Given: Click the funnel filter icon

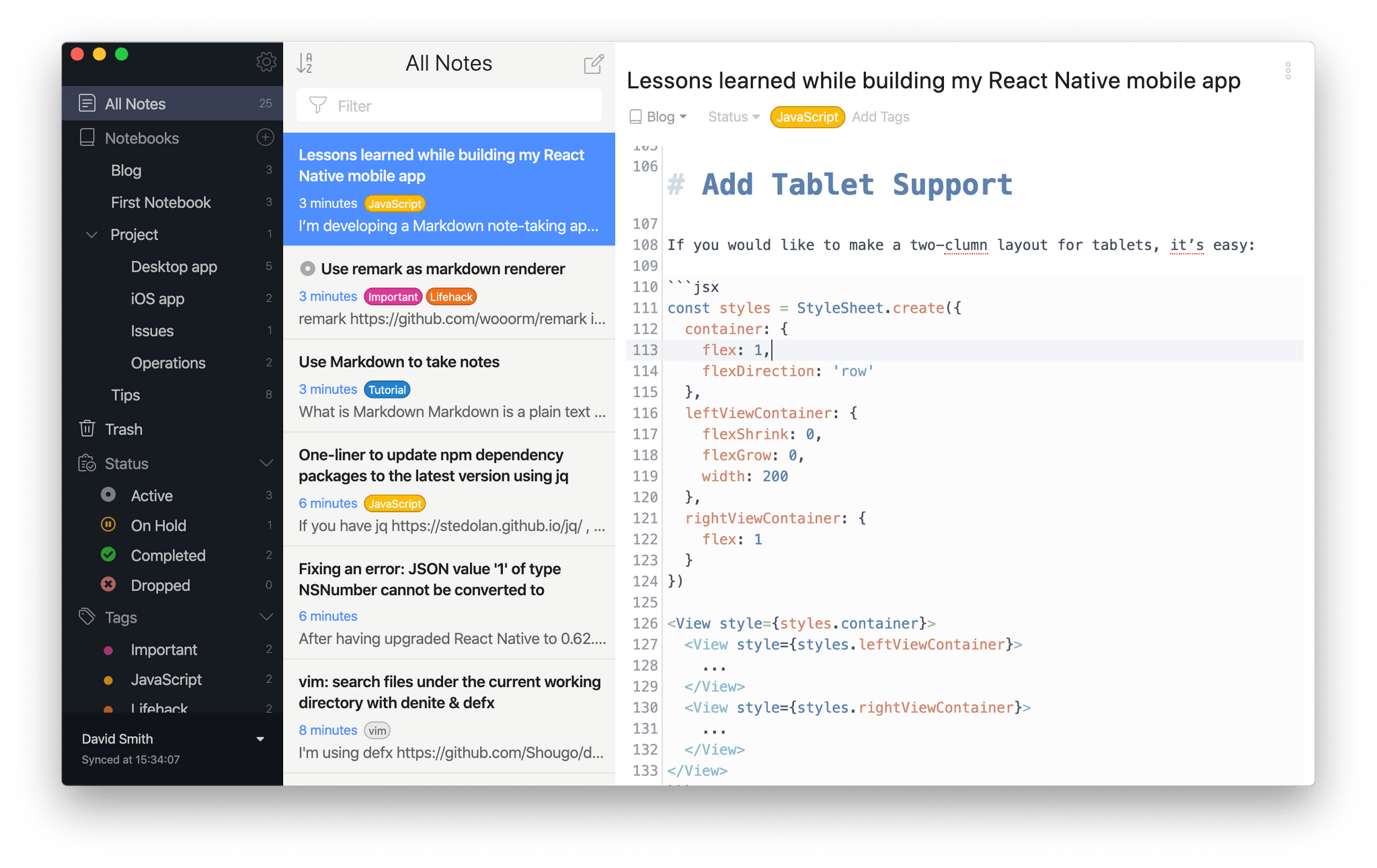Looking at the screenshot, I should [317, 106].
